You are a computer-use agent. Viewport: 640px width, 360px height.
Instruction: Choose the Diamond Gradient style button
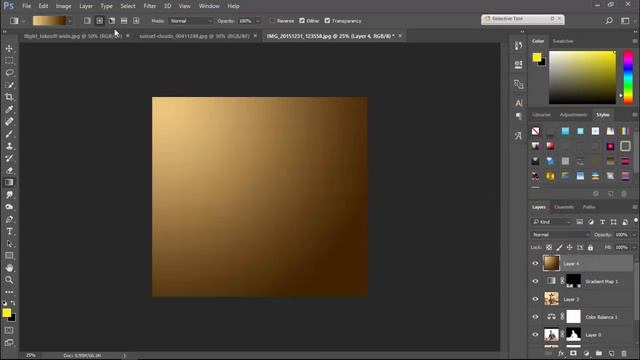pos(136,21)
